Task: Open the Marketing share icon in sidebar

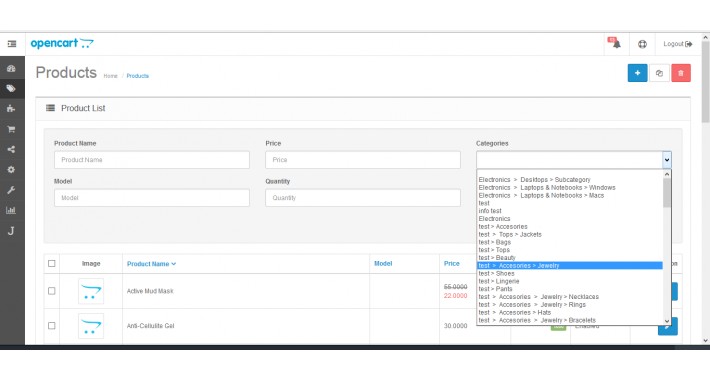Action: 11,149
